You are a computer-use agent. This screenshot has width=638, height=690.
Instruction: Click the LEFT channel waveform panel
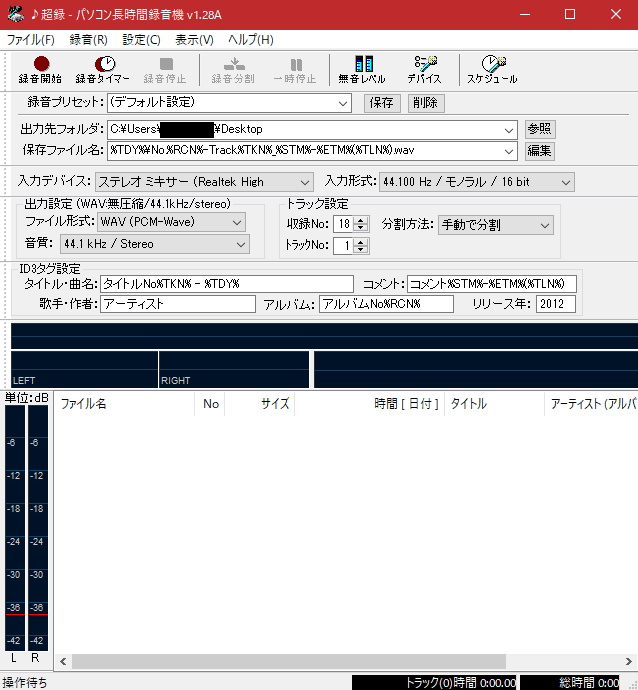[x=84, y=370]
